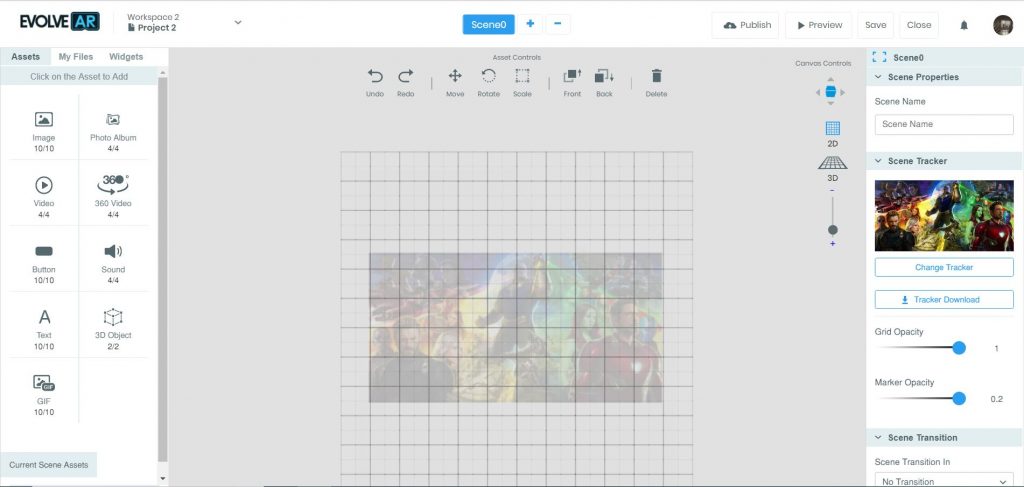Open user profile avatar
Image resolution: width=1024 pixels, height=487 pixels.
1002,25
